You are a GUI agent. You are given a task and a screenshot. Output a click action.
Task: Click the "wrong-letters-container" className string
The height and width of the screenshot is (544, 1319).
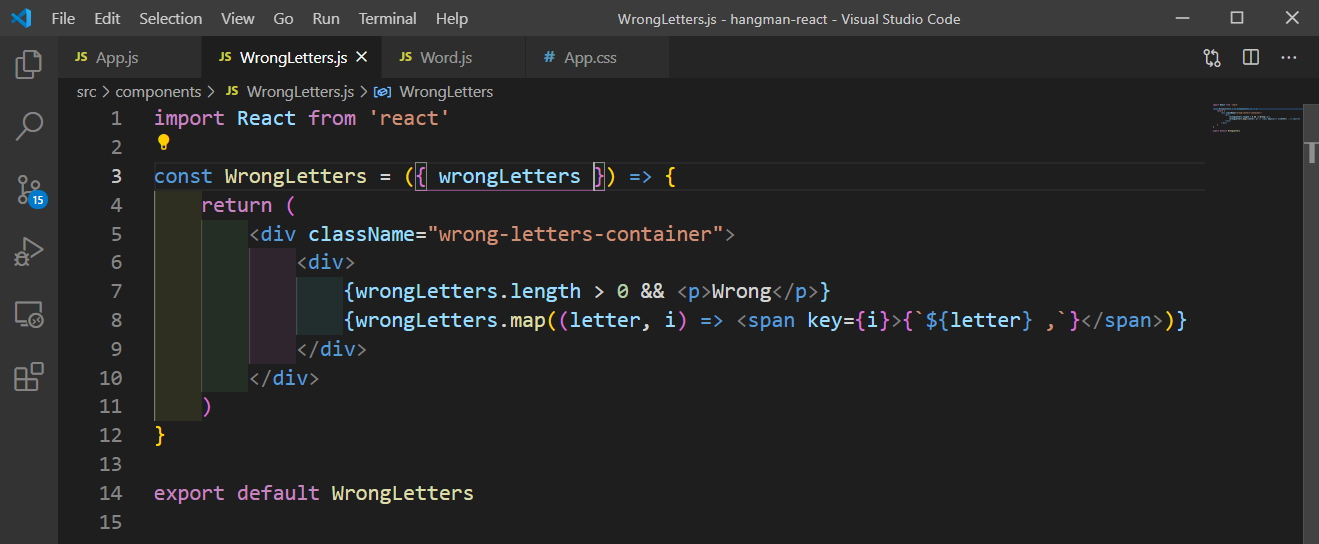coord(575,234)
